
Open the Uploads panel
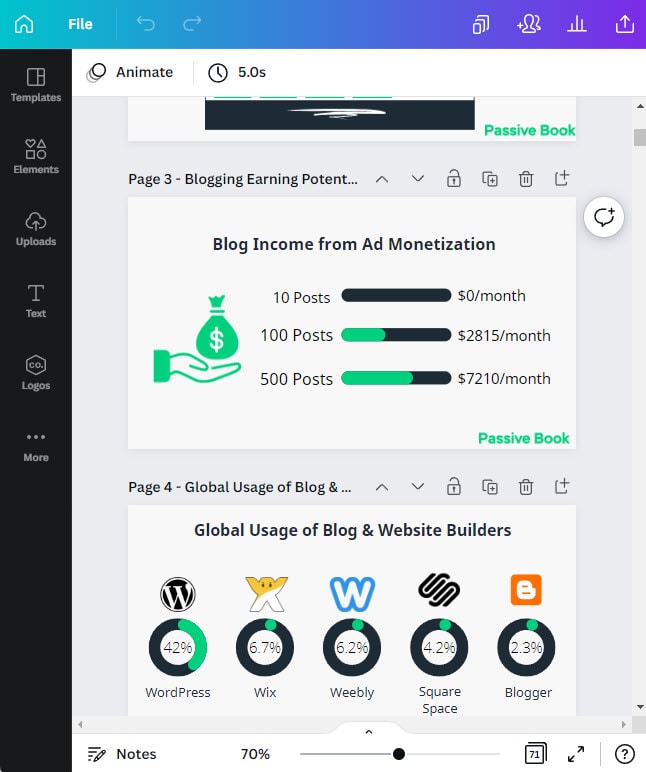coord(36,229)
